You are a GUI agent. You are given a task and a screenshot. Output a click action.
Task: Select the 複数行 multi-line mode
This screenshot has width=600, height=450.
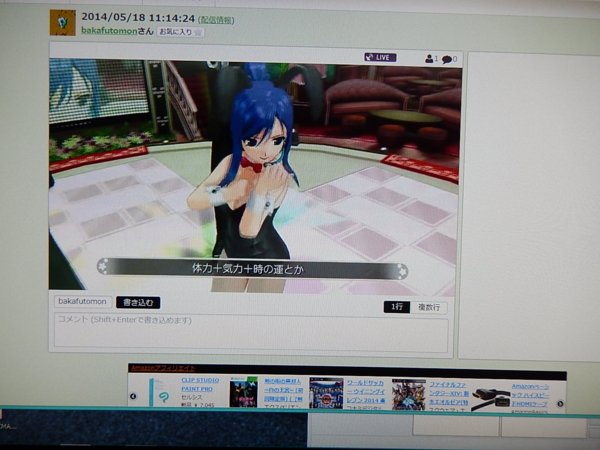[429, 308]
